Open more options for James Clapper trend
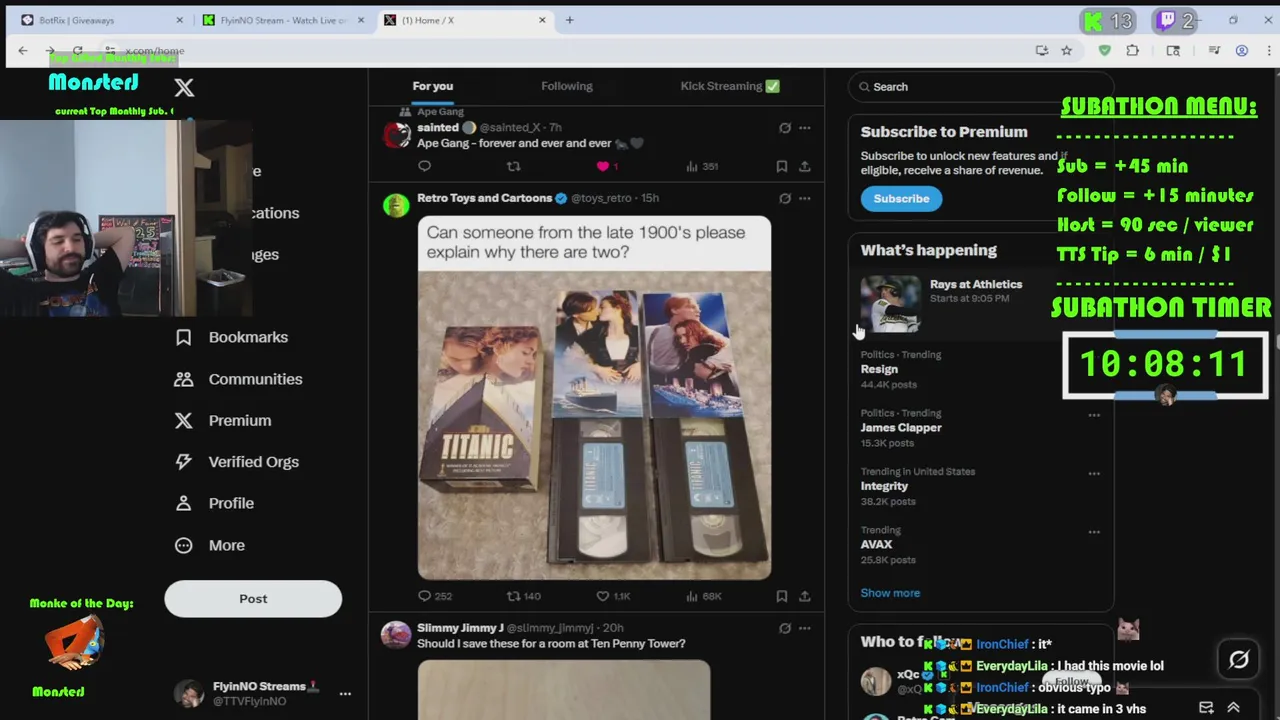1280x720 pixels. (x=1094, y=415)
